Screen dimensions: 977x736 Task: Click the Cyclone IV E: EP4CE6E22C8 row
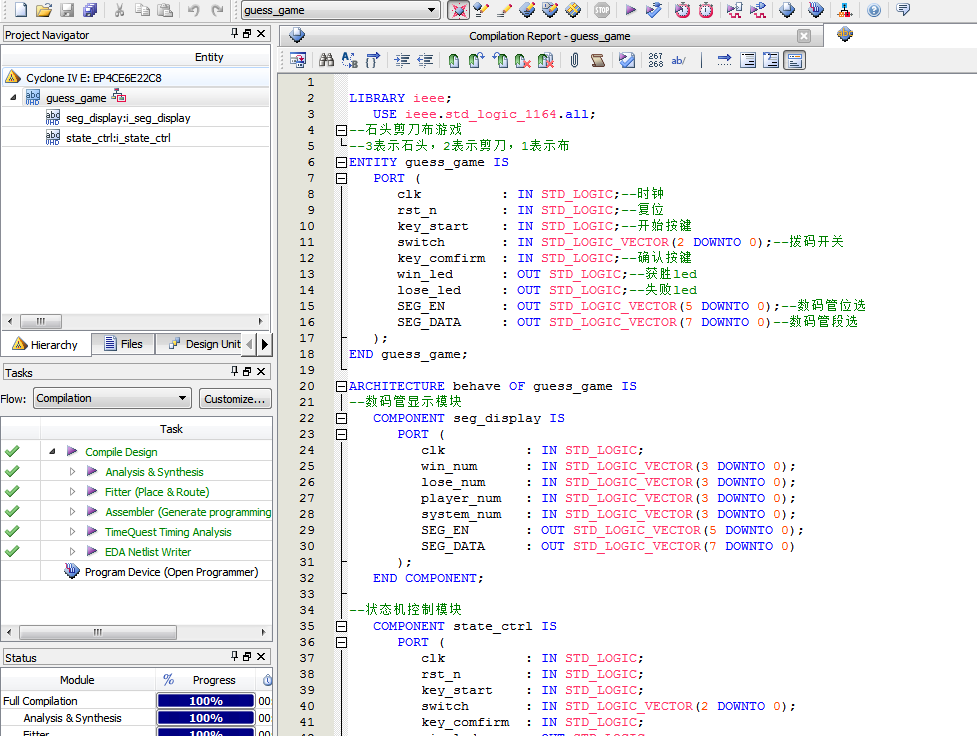tap(136, 77)
